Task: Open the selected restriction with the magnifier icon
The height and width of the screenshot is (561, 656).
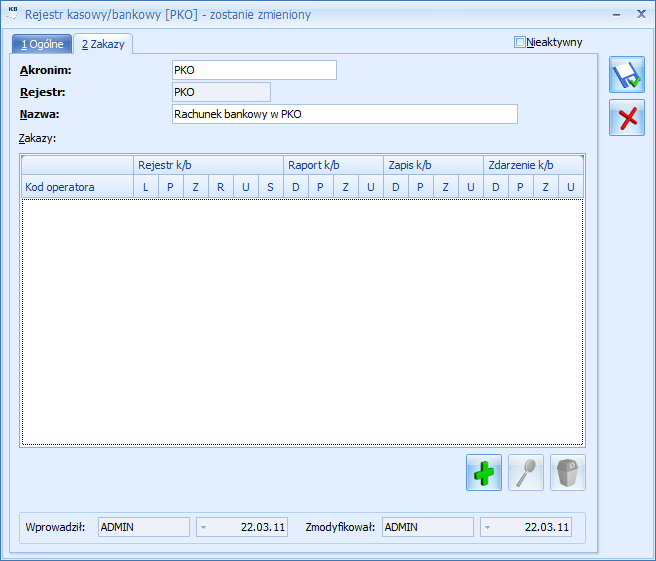Action: 525,472
